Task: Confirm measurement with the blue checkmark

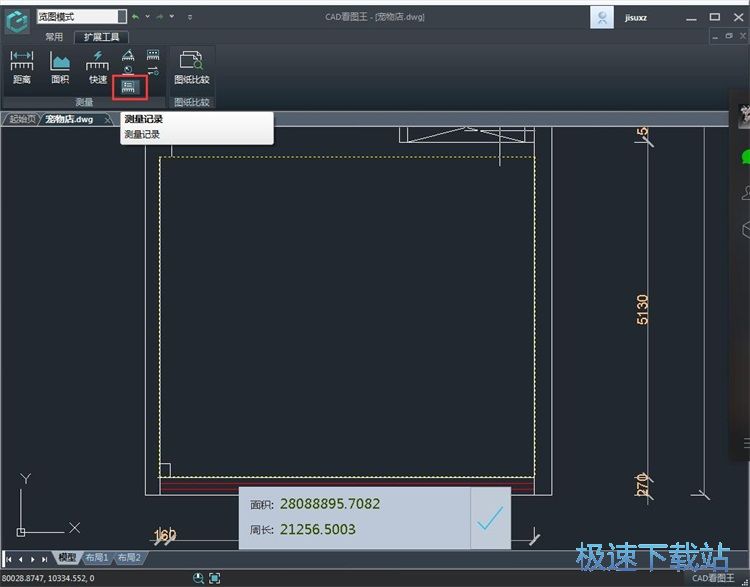Action: pyautogui.click(x=489, y=518)
